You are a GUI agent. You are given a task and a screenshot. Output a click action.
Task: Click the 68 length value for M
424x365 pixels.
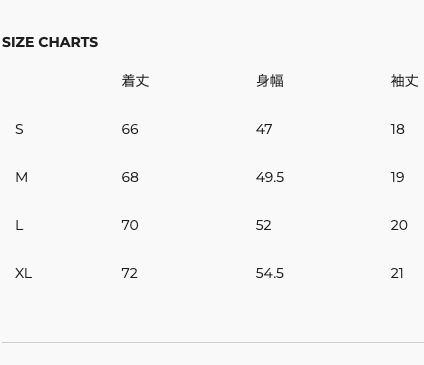click(130, 177)
